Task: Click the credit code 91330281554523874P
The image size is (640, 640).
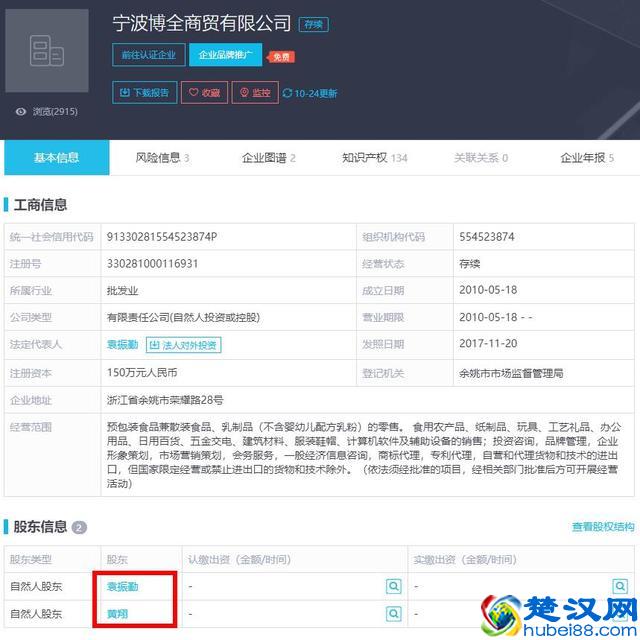Action: coord(162,237)
